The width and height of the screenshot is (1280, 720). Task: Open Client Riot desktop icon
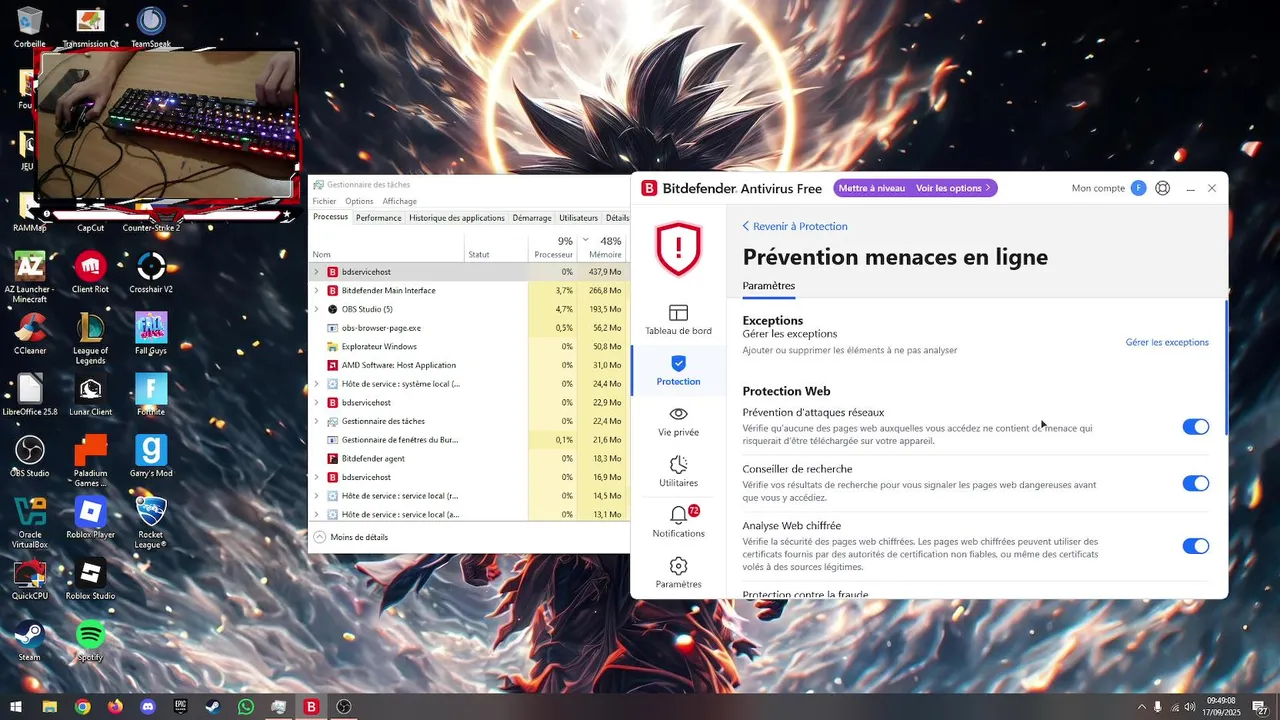pyautogui.click(x=90, y=272)
